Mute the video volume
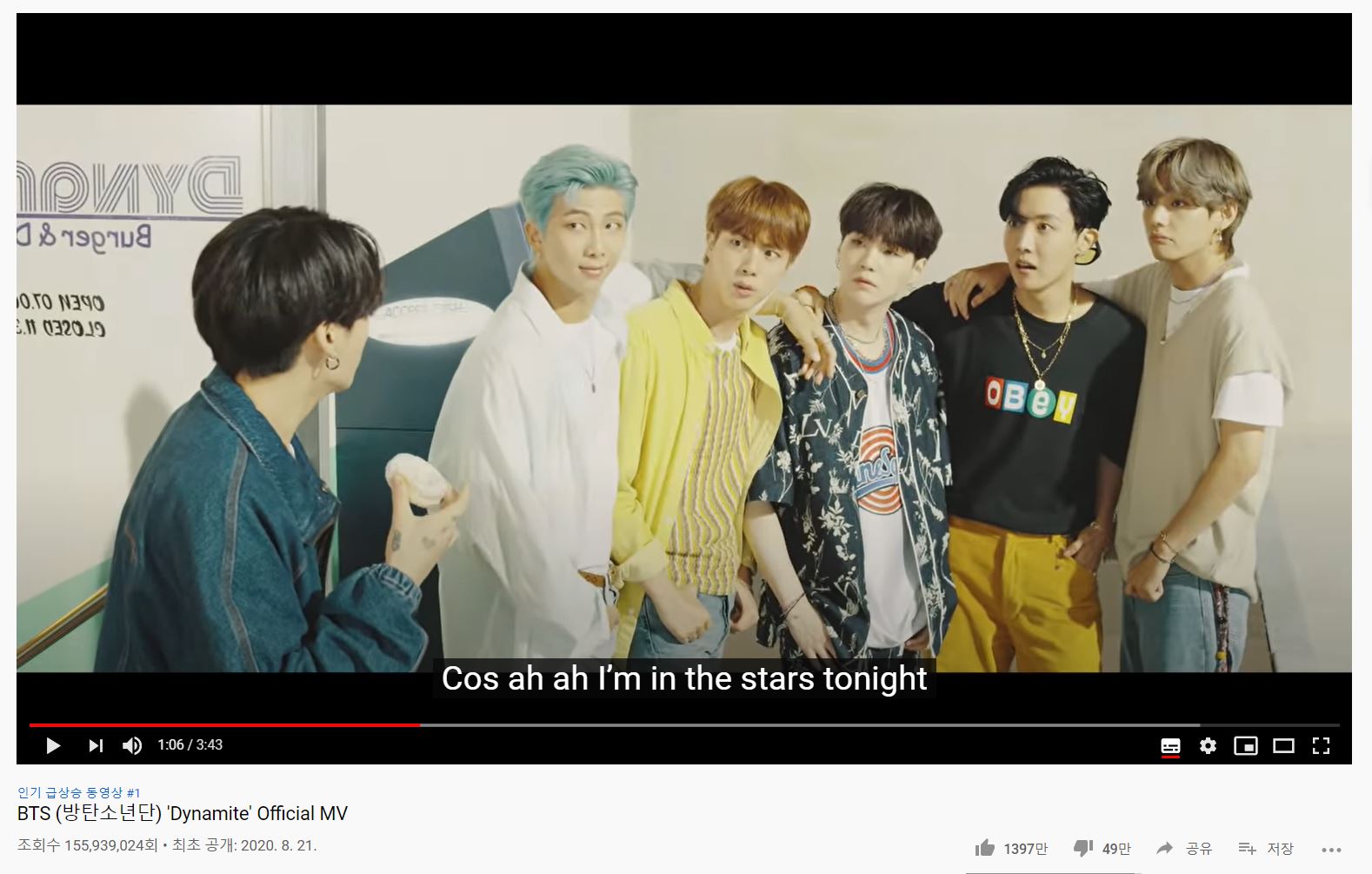1372x874 pixels. click(132, 745)
